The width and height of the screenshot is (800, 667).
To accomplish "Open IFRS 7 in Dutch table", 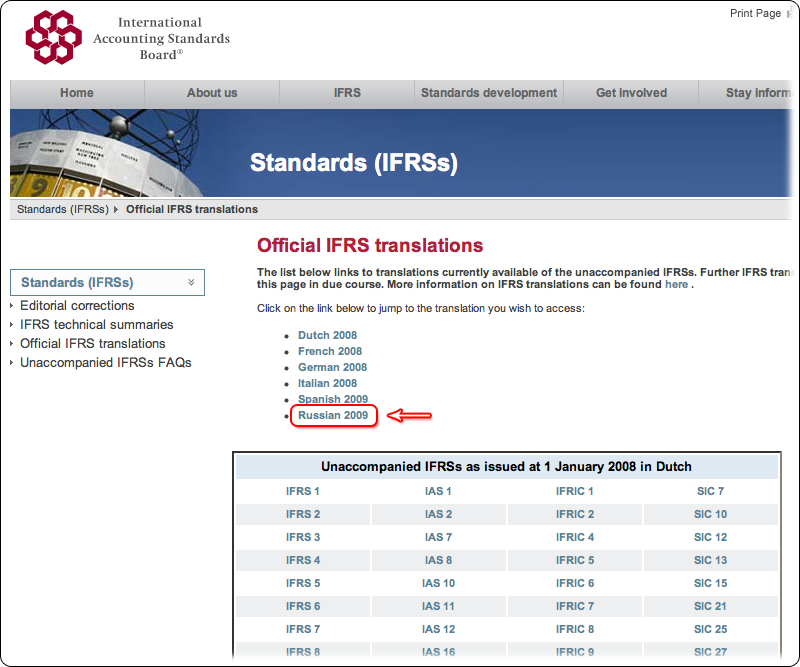I will click(x=303, y=629).
